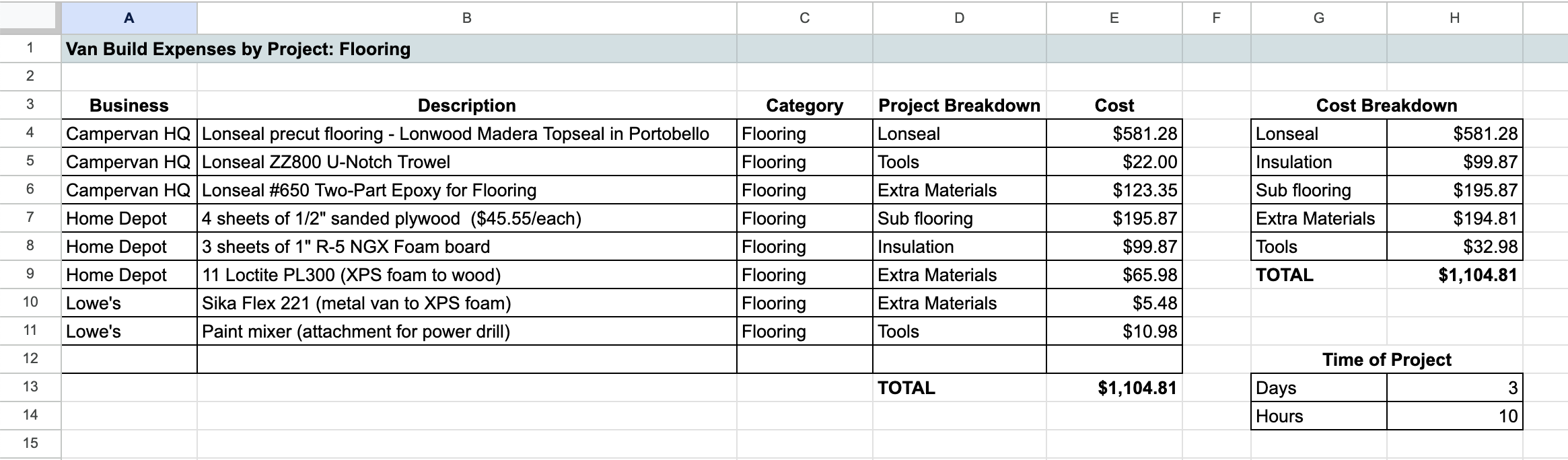Select the Insulation cell in Project Breakdown column
The image size is (1568, 460).
959,247
